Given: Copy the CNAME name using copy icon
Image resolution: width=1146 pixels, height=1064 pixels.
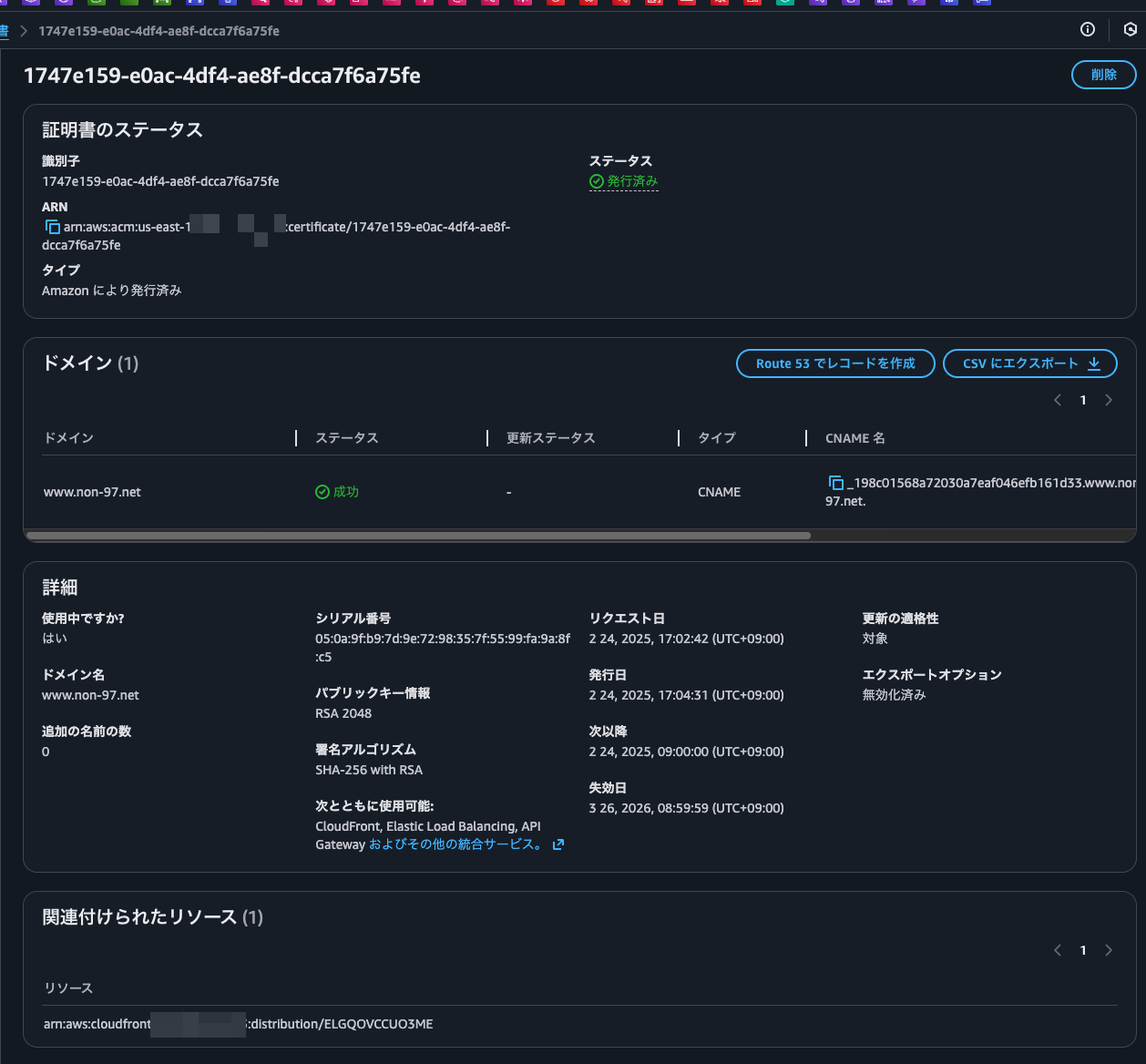Looking at the screenshot, I should click(835, 483).
